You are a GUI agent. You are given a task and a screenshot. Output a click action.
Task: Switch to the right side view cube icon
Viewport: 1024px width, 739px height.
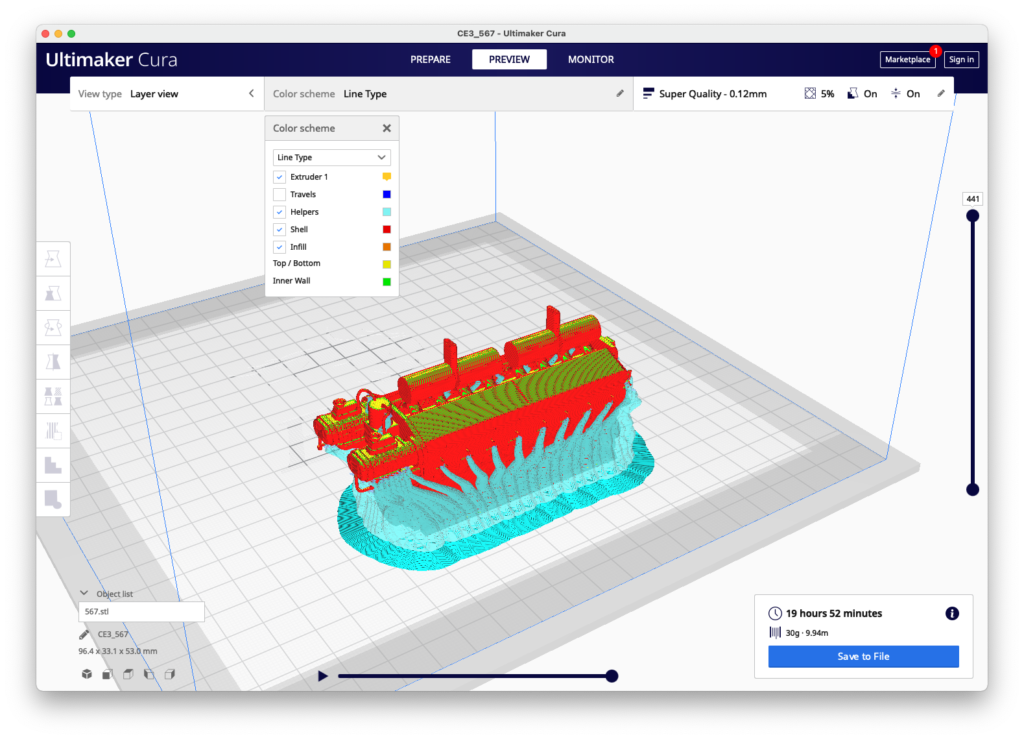170,674
